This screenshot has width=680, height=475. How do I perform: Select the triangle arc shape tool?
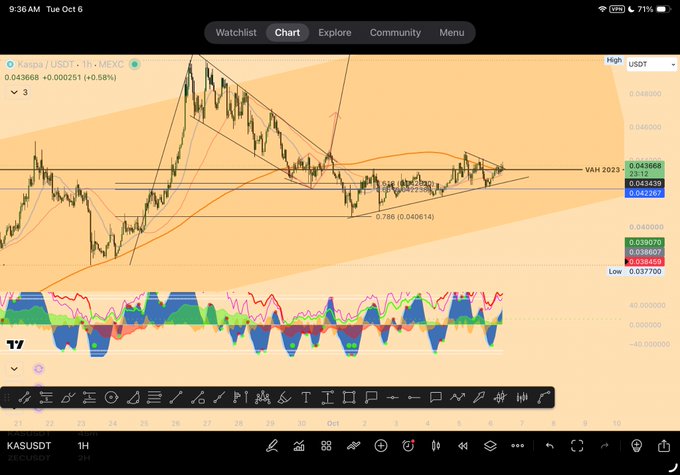pyautogui.click(x=133, y=397)
